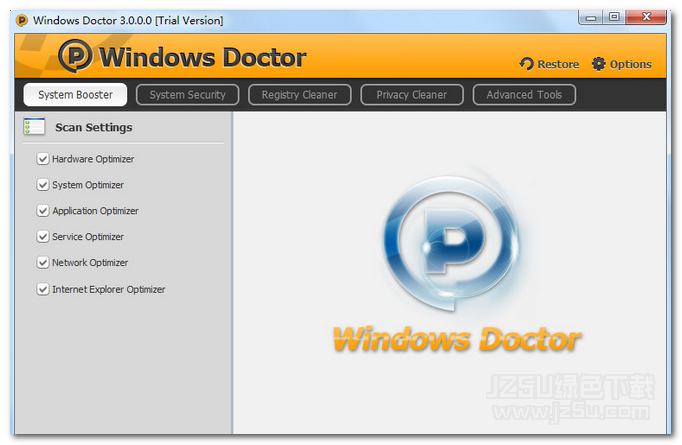This screenshot has height=445, width=682.
Task: Minimize the Windows Doctor window
Action: [590, 17]
